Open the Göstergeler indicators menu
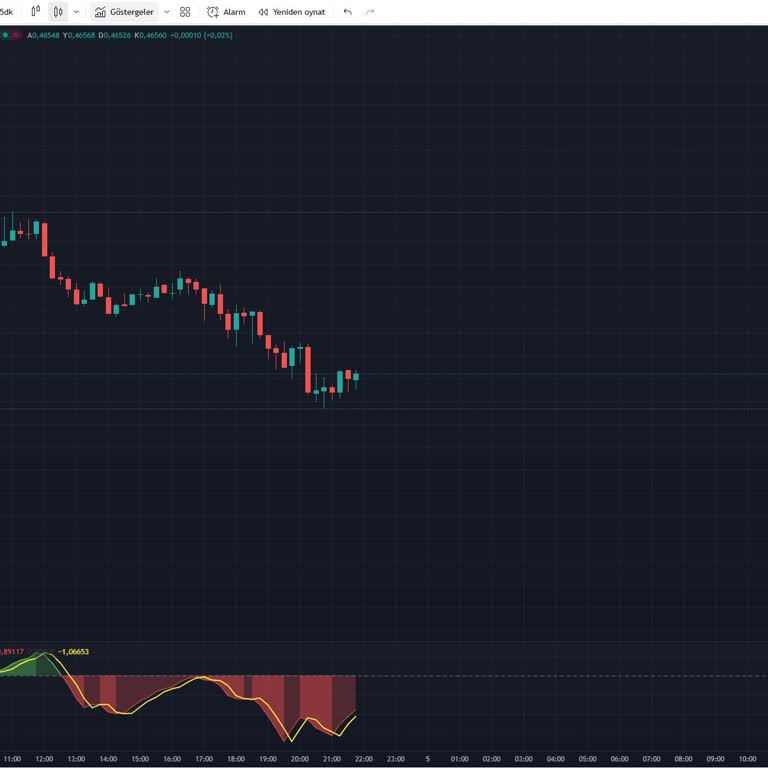Viewport: 768px width, 768px height. [124, 12]
